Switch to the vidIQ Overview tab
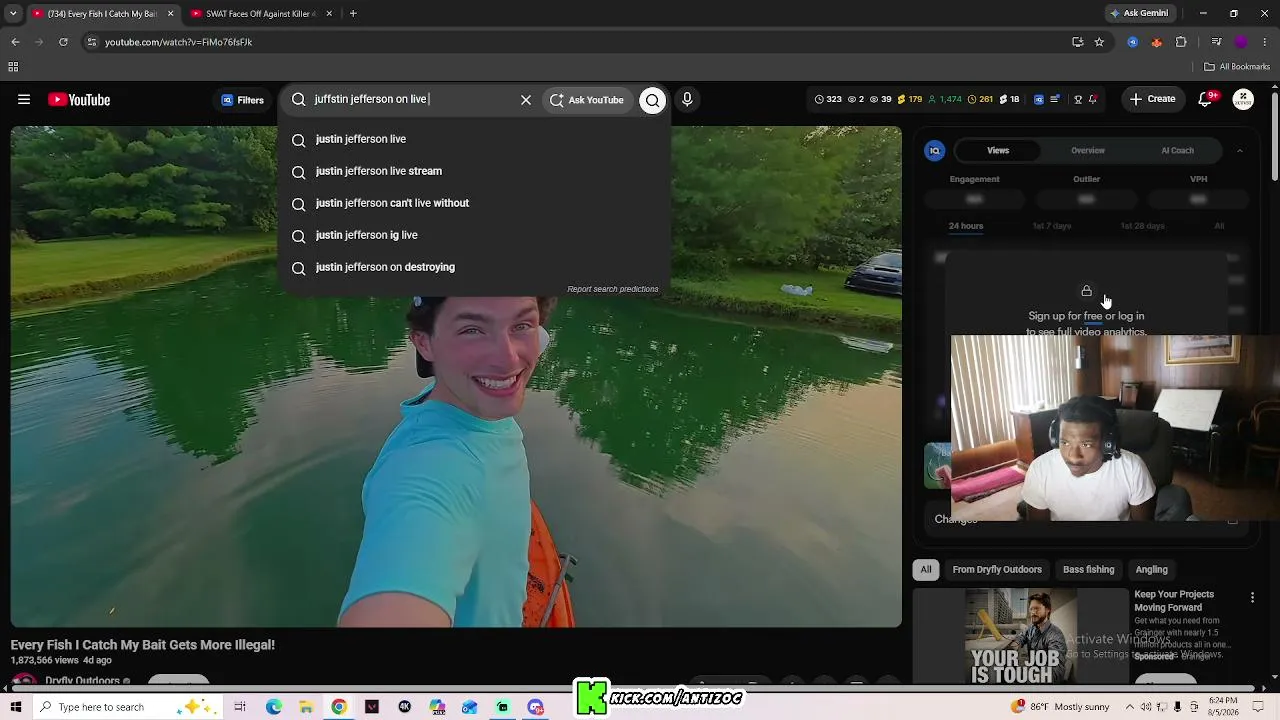This screenshot has width=1280, height=720. point(1088,151)
